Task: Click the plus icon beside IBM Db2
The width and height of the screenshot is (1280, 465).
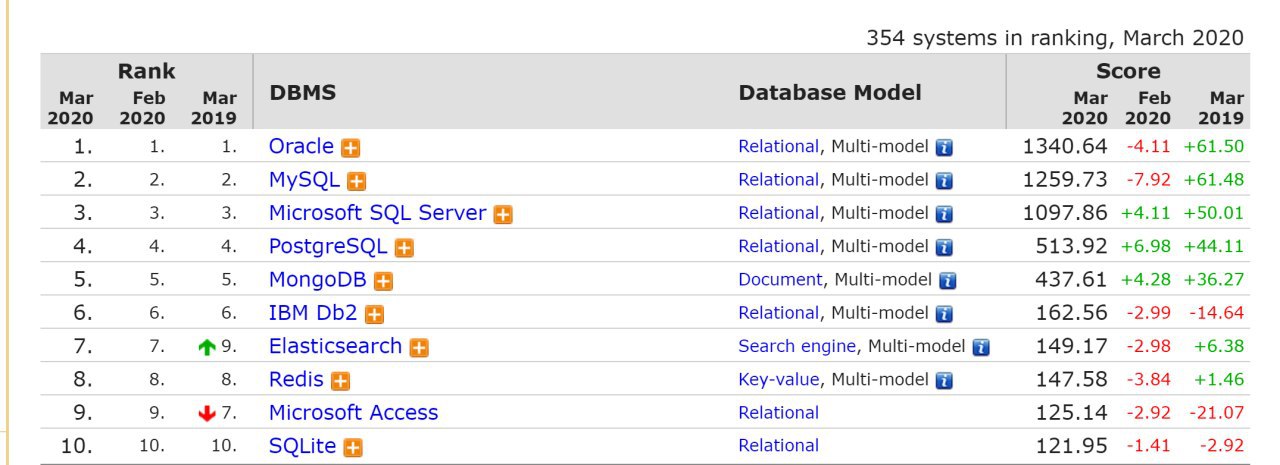Action: point(374,315)
